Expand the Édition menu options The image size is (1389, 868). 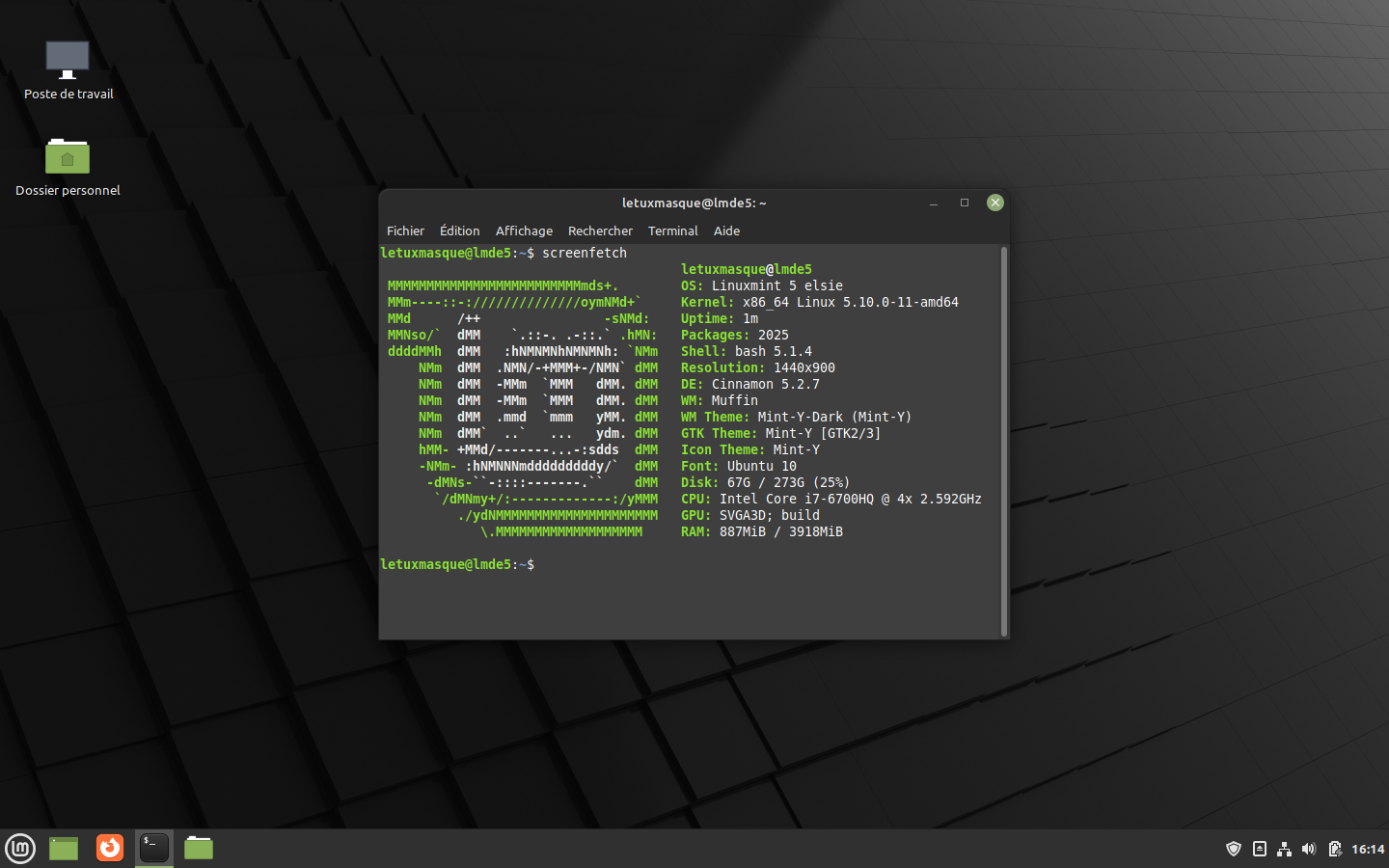coord(459,231)
